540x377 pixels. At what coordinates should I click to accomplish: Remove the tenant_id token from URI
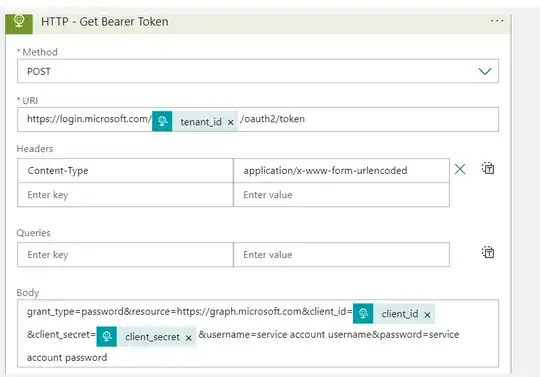(x=231, y=122)
